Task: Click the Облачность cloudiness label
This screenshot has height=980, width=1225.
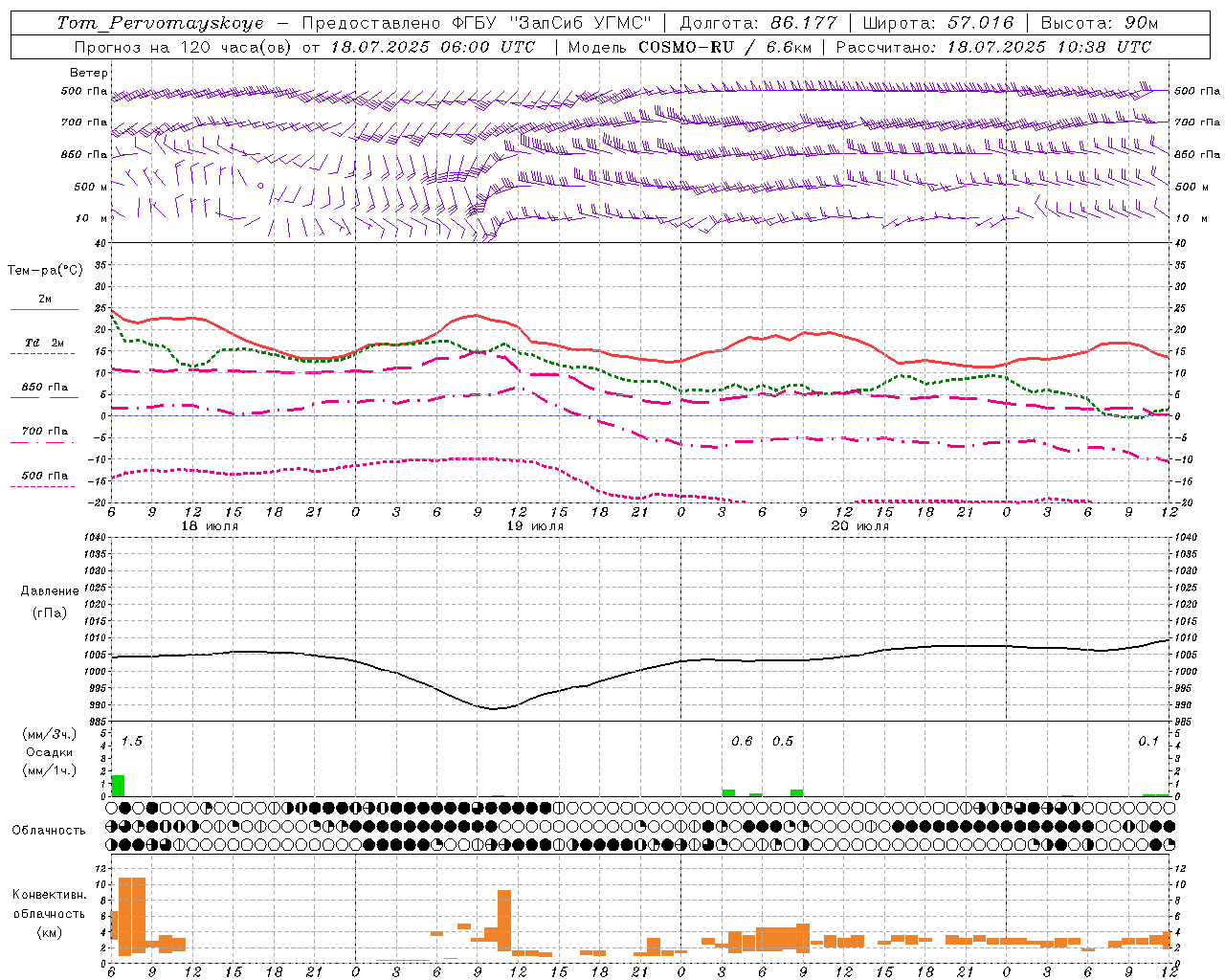Action: pyautogui.click(x=49, y=830)
